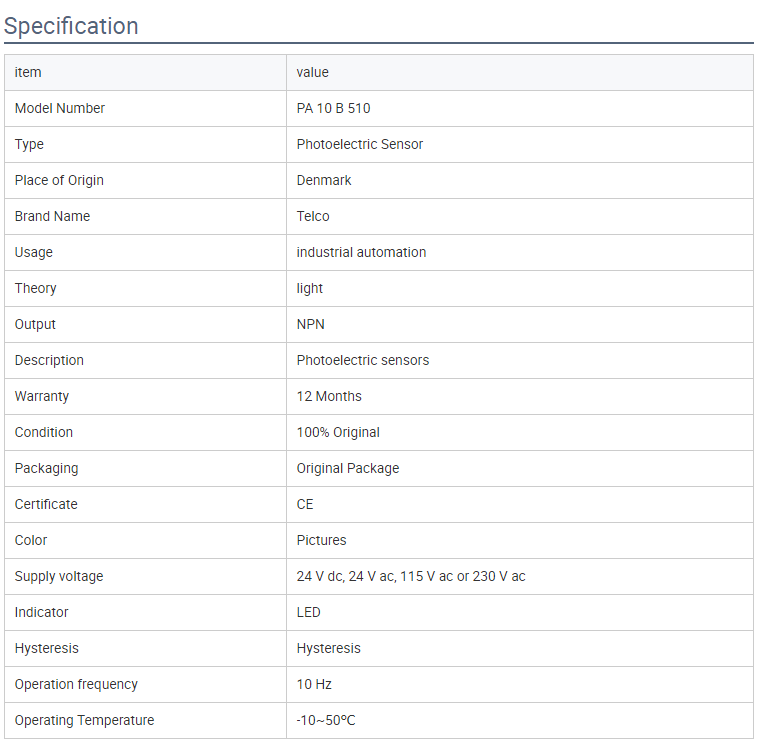This screenshot has width=771, height=744.
Task: Click the Pictures color value
Action: 321,540
